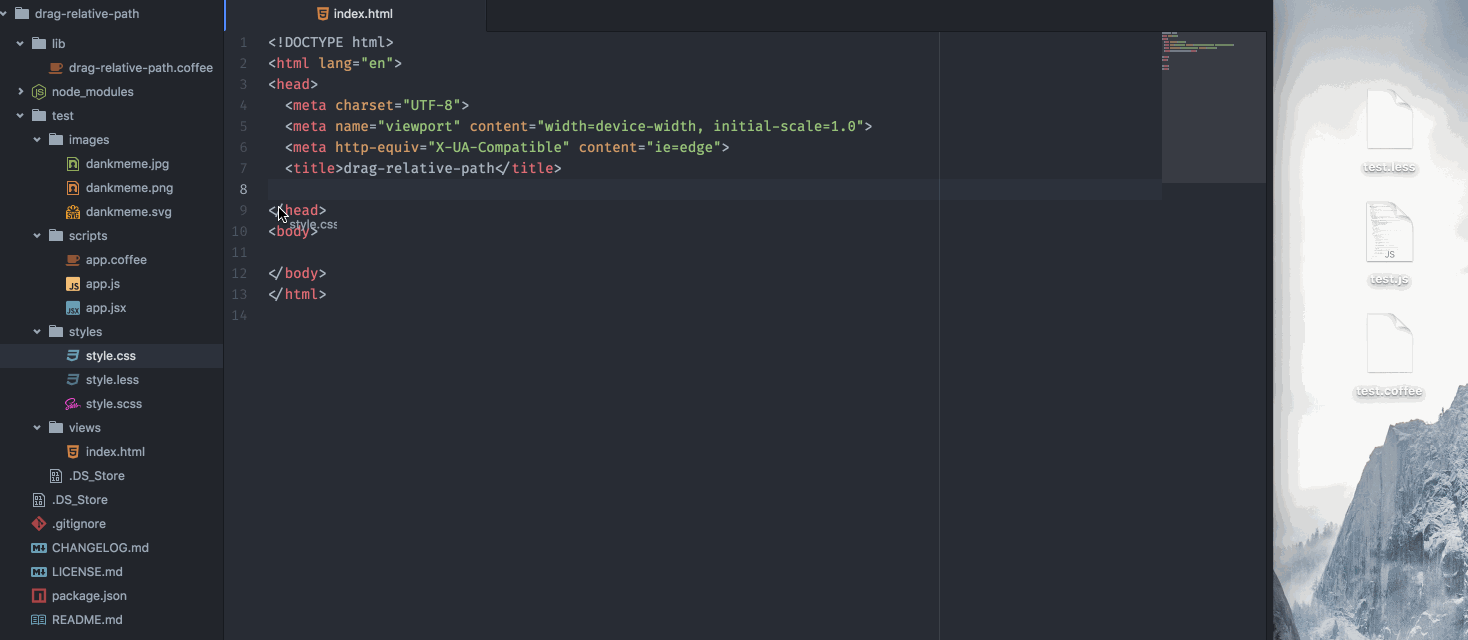Click the Sass icon beside style.scss
The width and height of the screenshot is (1468, 640).
pos(73,404)
